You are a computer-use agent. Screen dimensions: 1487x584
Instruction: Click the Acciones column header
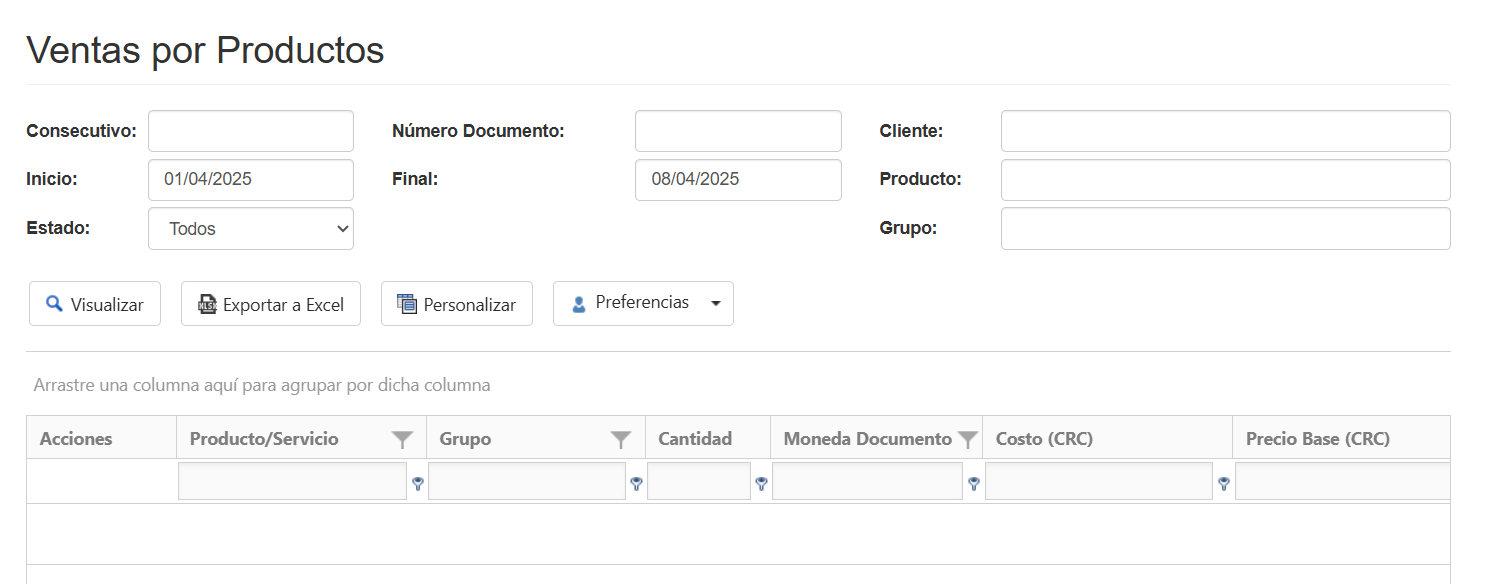click(x=76, y=439)
